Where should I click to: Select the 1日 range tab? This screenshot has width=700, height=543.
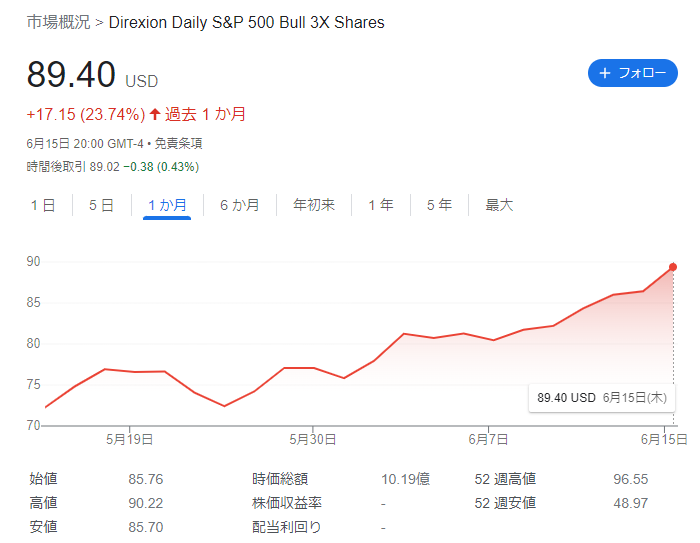pos(43,205)
